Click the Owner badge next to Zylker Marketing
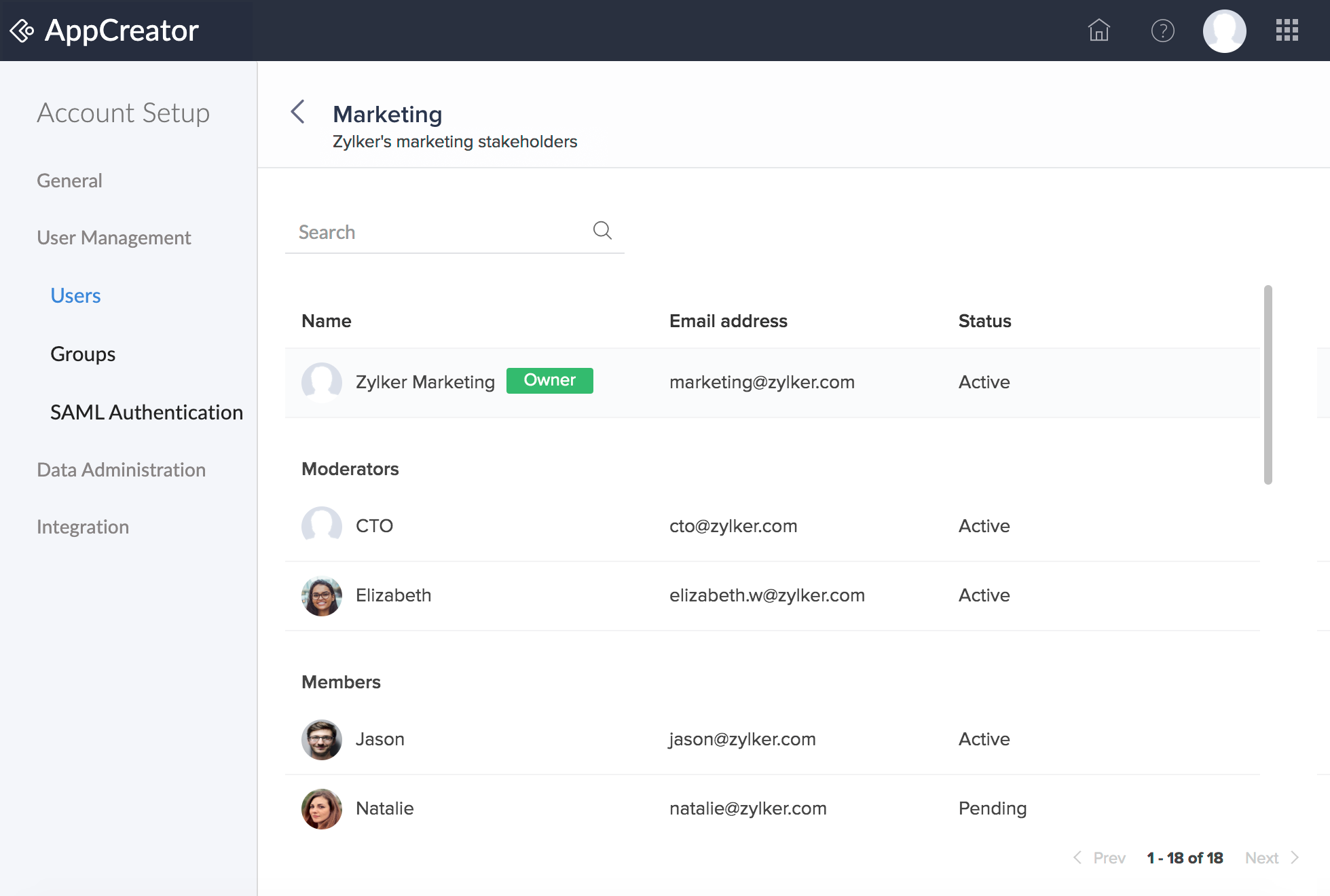 pyautogui.click(x=550, y=381)
